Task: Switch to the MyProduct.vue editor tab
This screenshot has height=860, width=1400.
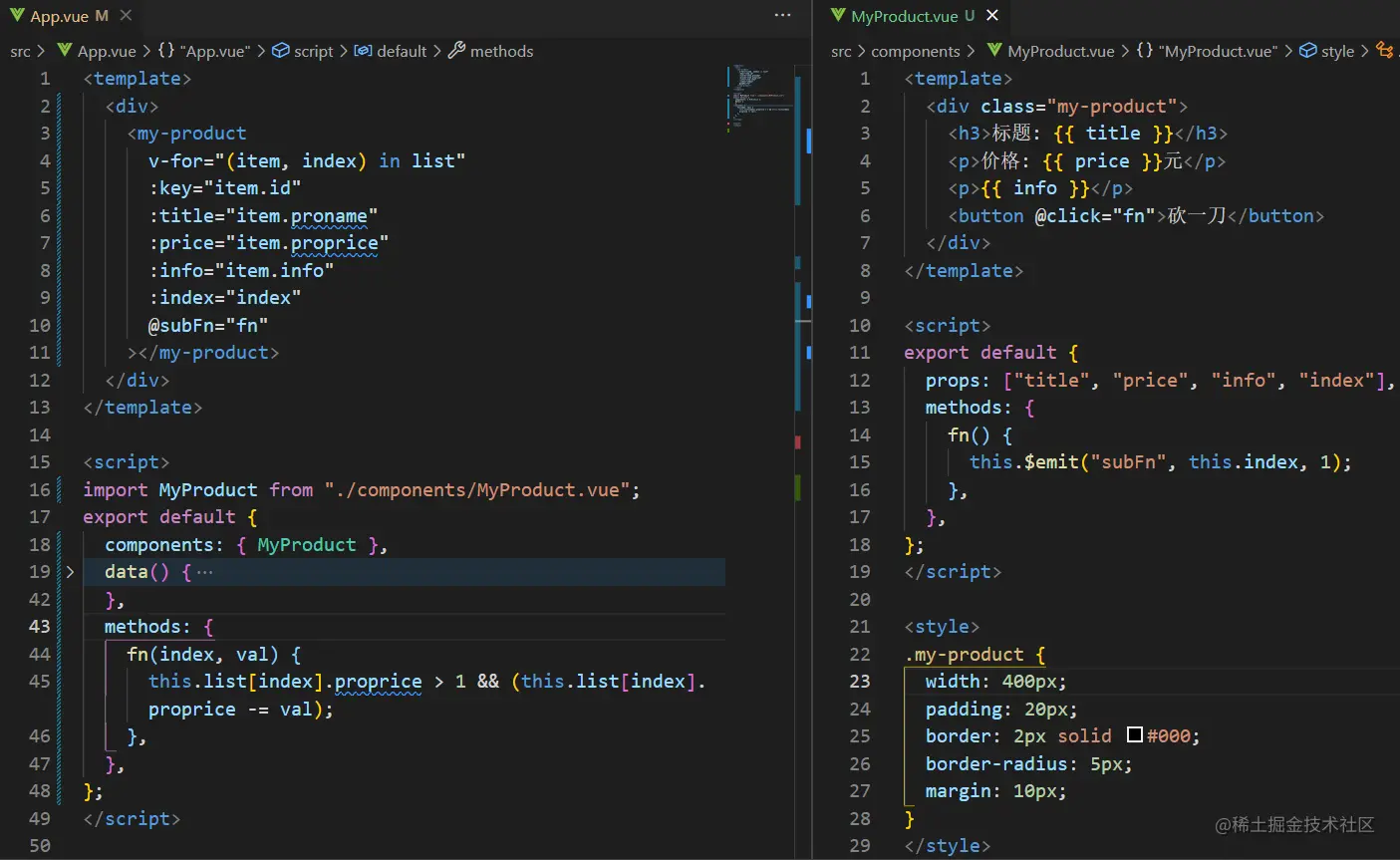Action: (x=904, y=16)
